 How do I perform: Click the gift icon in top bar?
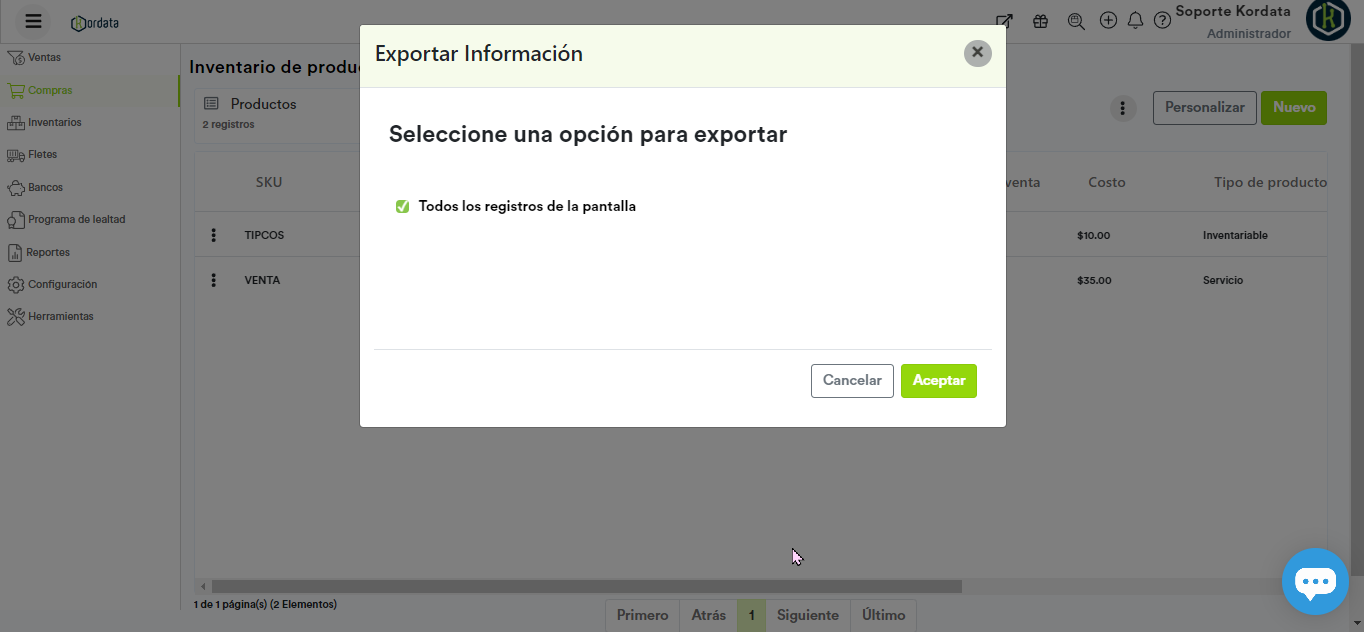[1040, 21]
